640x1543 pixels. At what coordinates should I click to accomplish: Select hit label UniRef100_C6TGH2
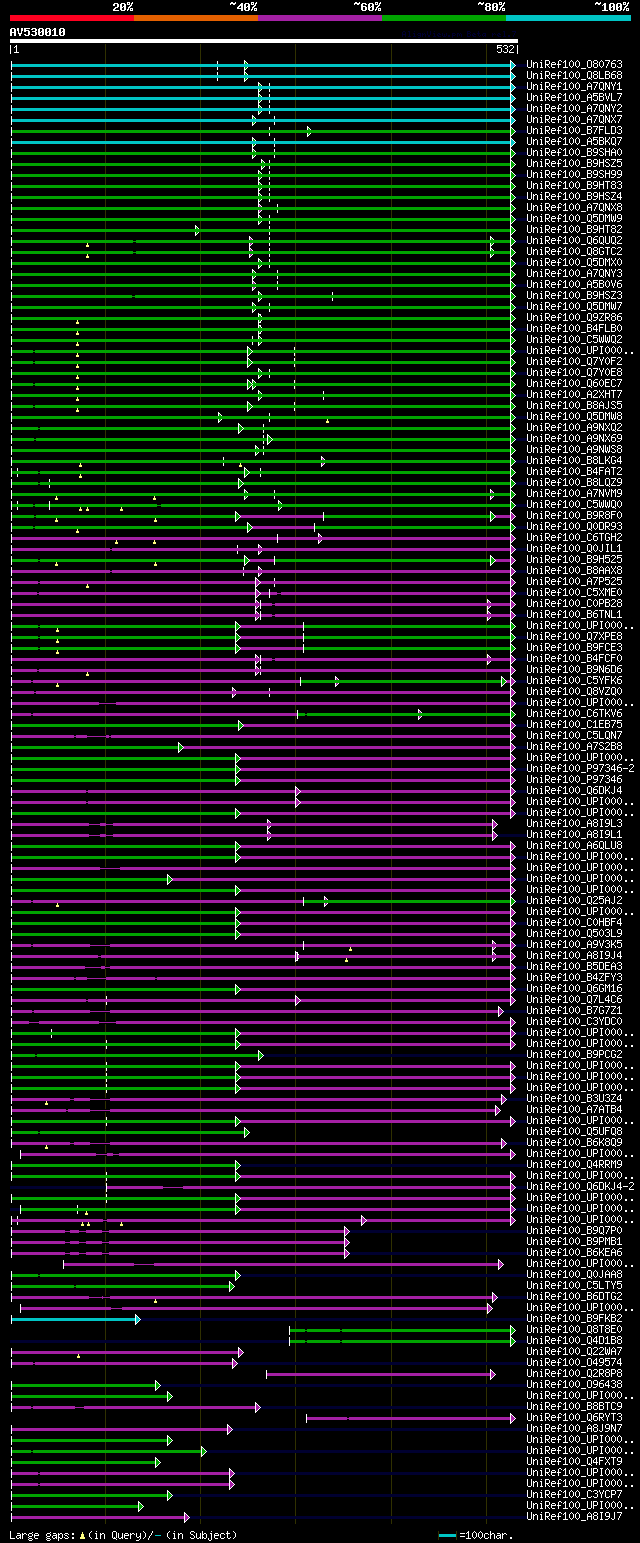coord(574,537)
